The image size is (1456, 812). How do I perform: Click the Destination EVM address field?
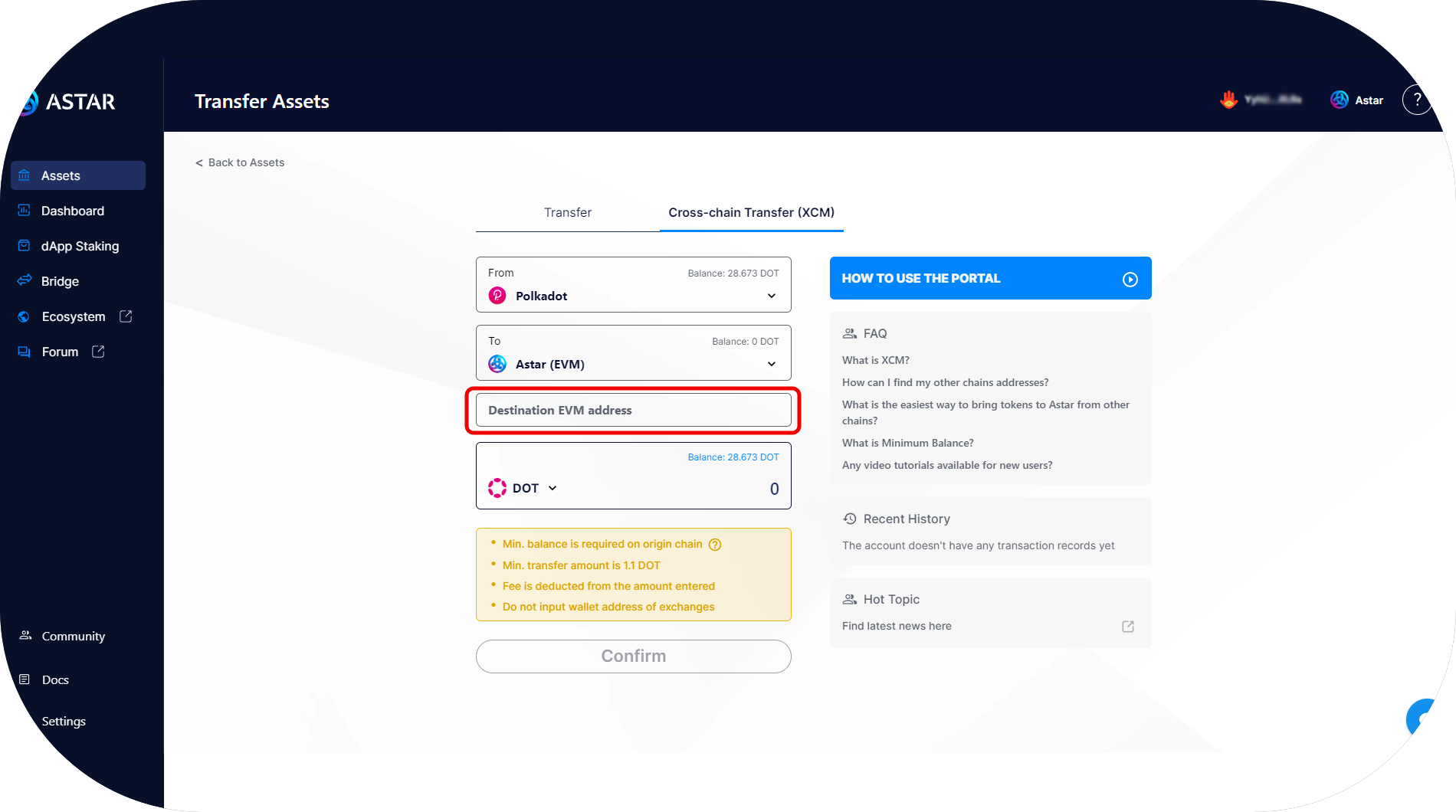633,411
